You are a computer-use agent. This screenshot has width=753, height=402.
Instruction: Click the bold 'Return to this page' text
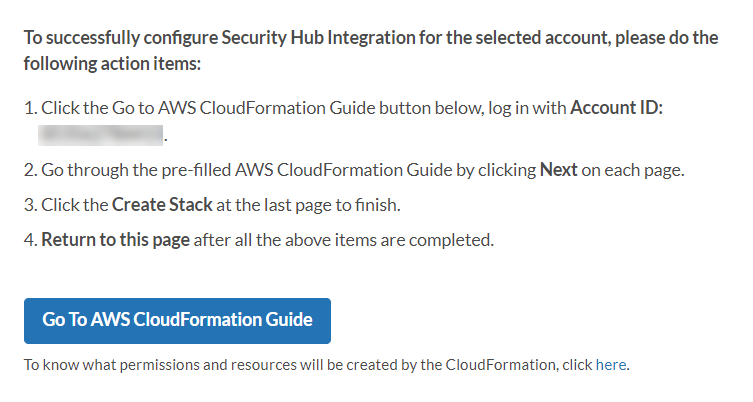click(115, 240)
